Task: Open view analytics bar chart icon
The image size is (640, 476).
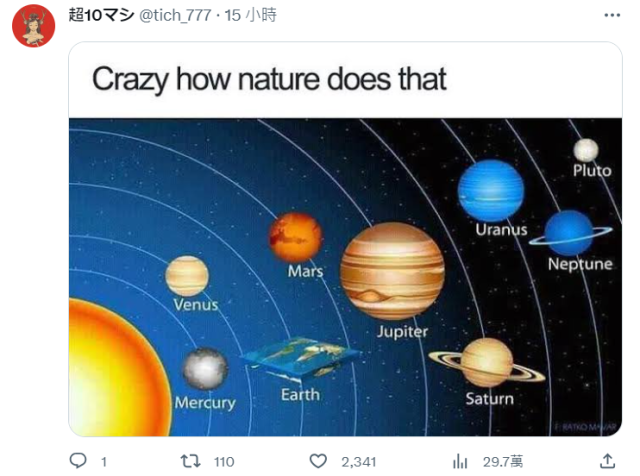Action: click(x=461, y=461)
